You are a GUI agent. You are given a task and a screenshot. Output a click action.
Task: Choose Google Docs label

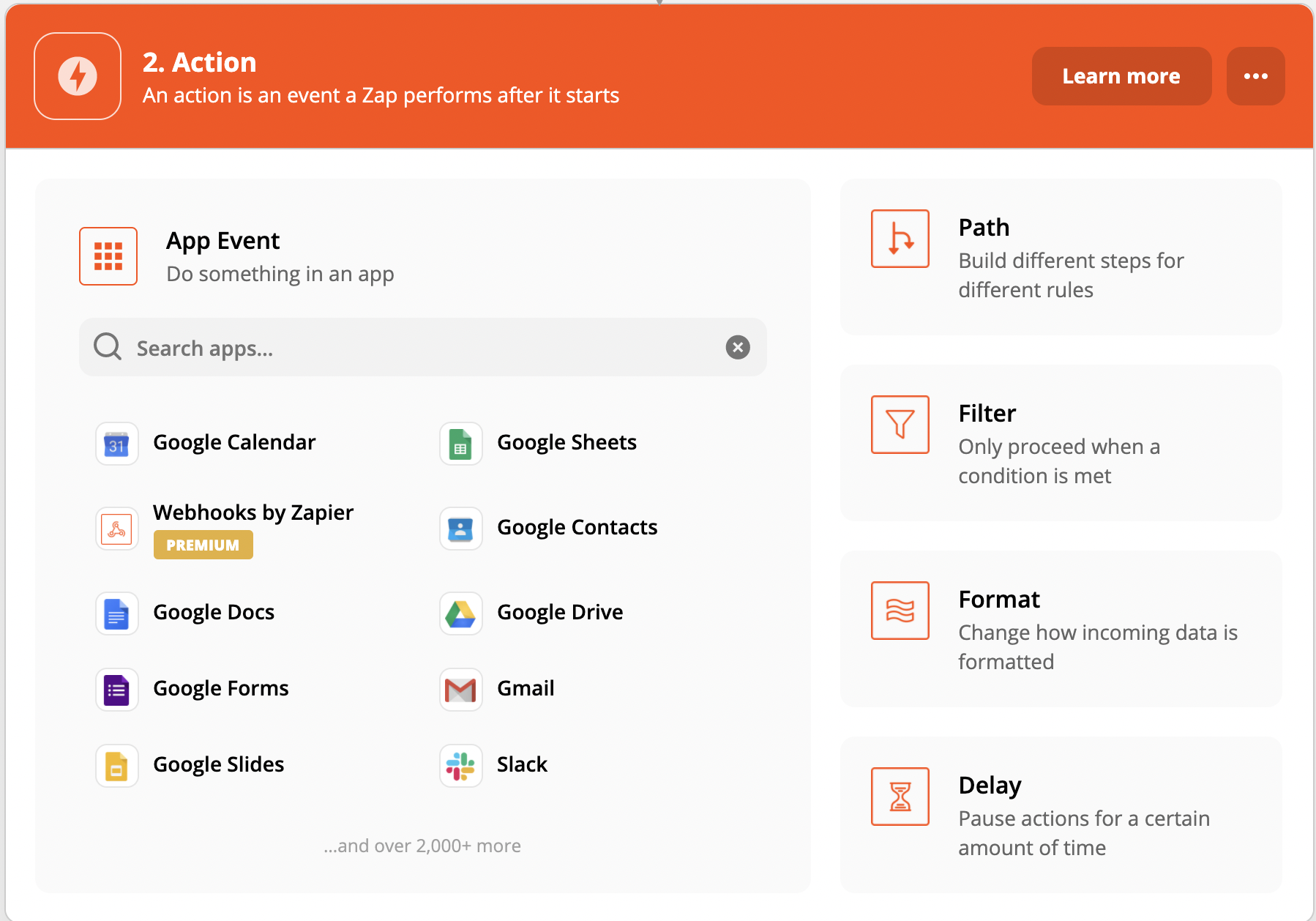coord(214,612)
